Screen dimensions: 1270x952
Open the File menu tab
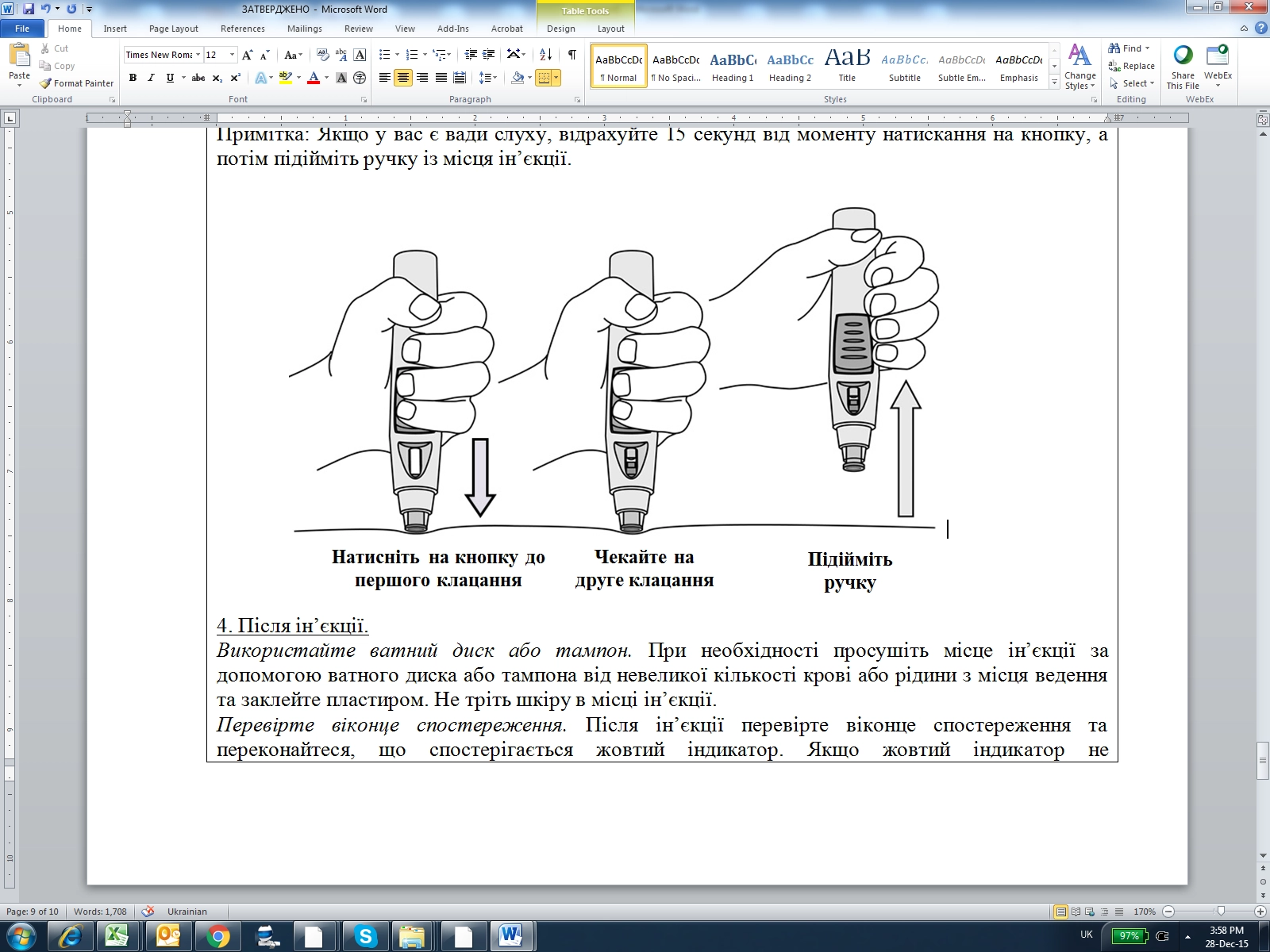22,29
